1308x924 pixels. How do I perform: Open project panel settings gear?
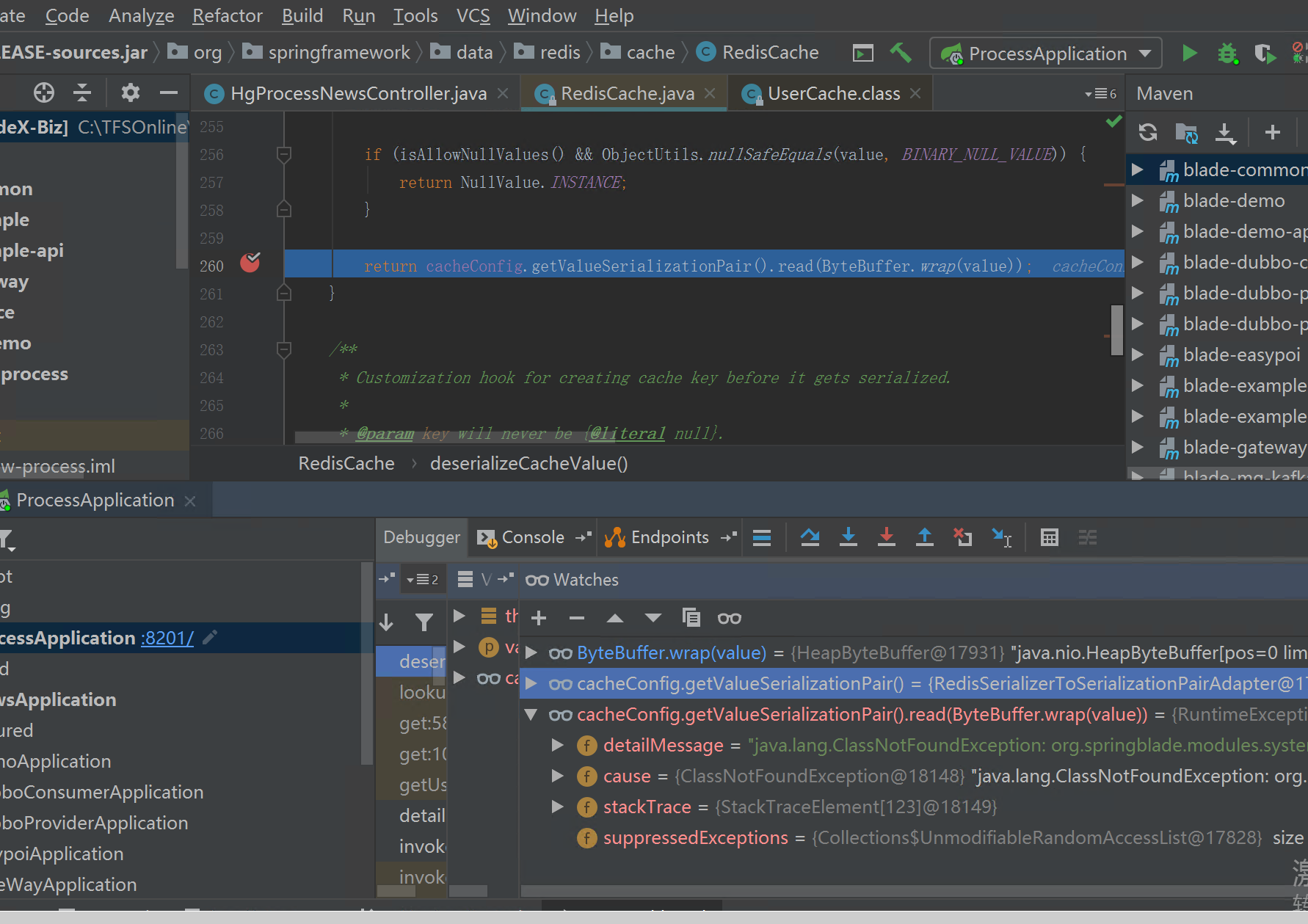point(131,92)
